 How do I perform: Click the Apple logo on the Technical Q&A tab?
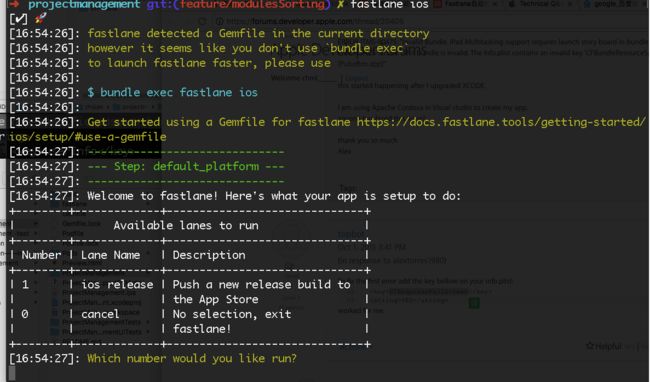click(512, 4)
